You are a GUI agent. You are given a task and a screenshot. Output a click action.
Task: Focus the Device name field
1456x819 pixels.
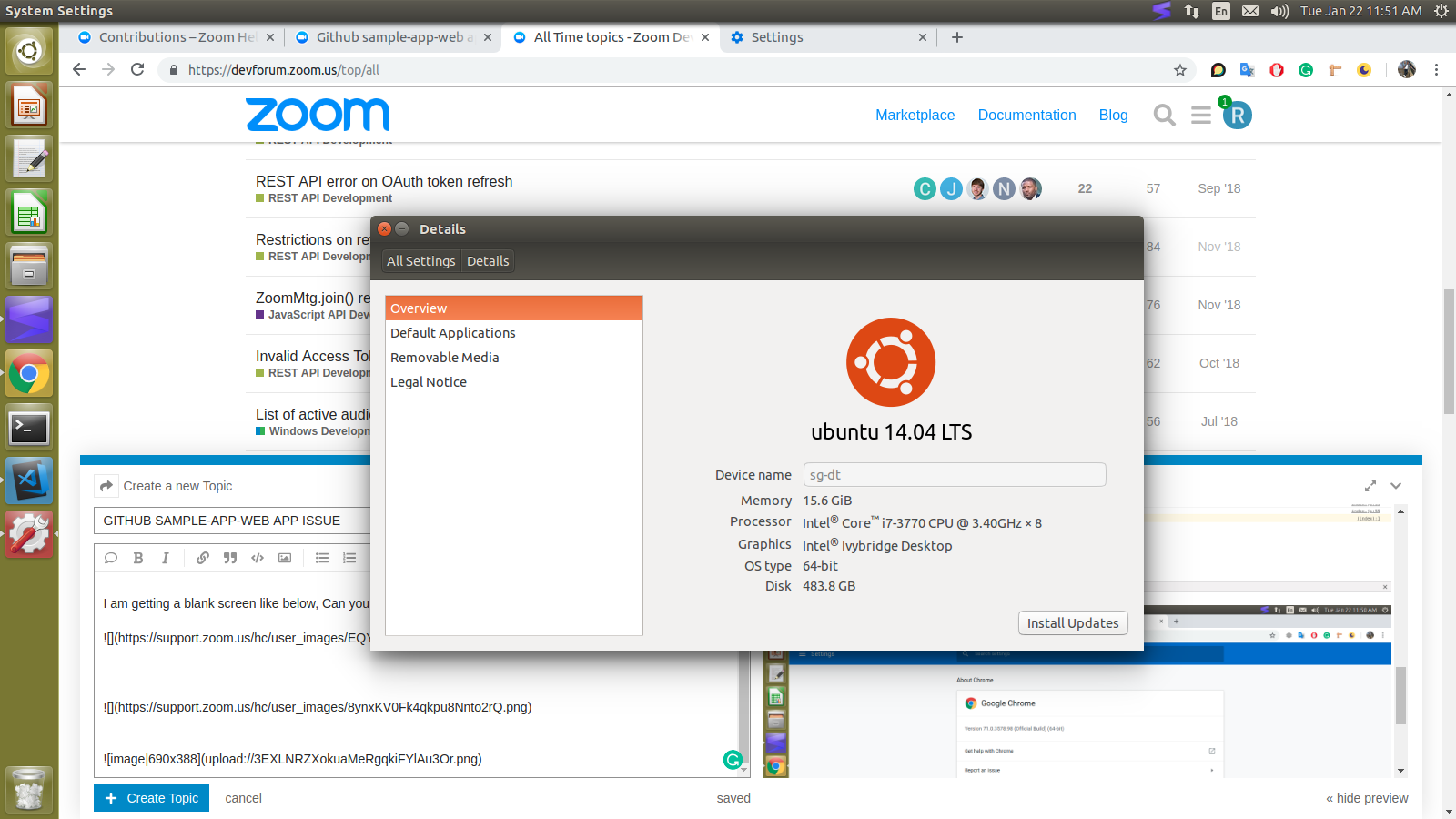click(x=955, y=475)
